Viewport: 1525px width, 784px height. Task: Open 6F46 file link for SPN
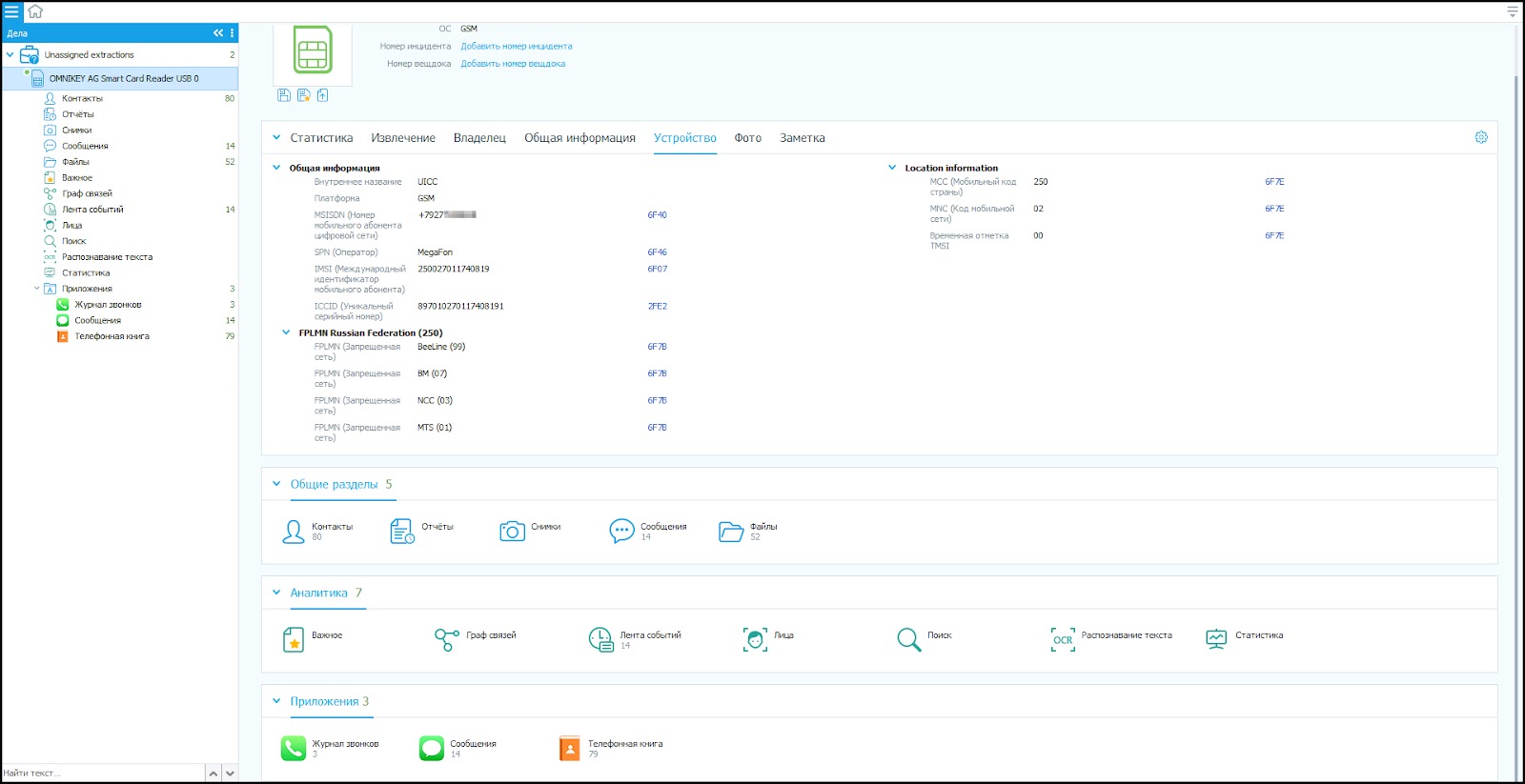click(657, 252)
